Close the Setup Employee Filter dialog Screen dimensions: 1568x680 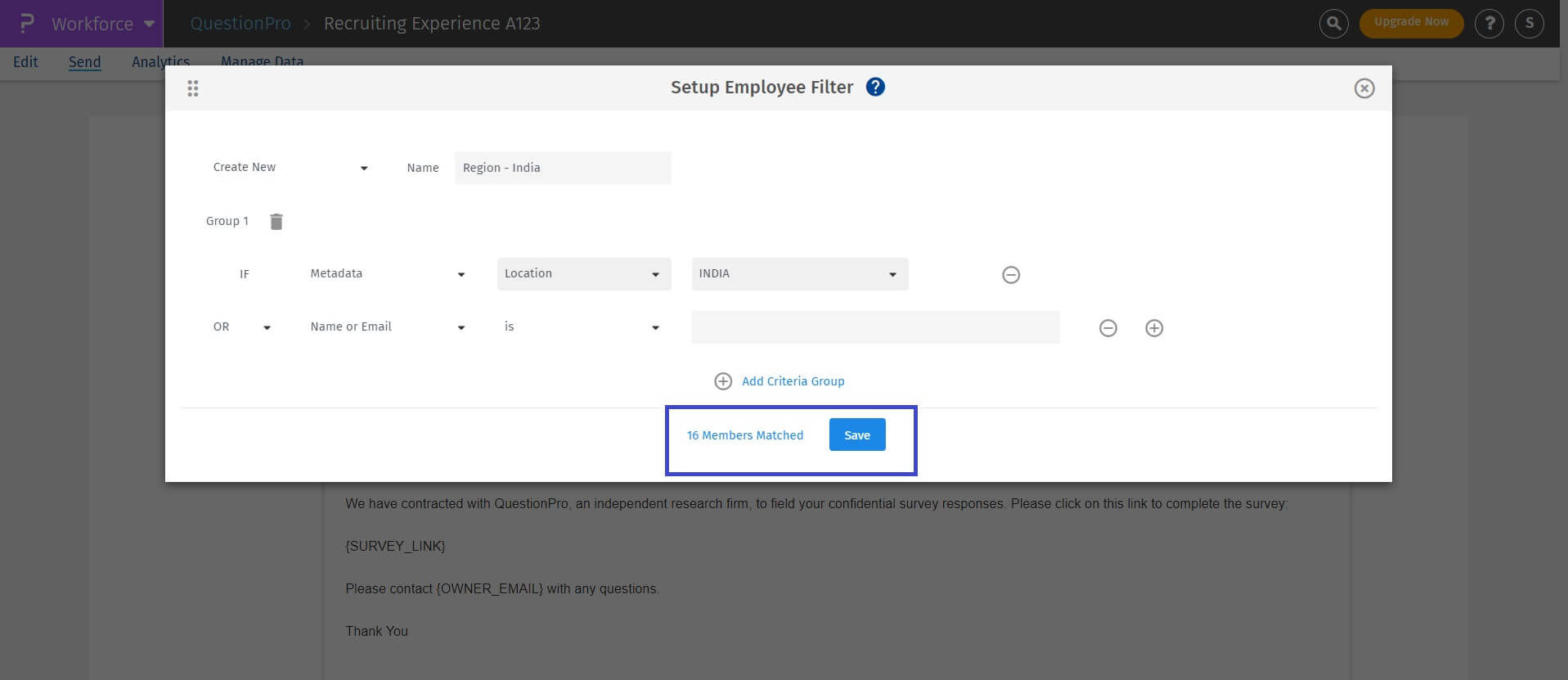tap(1364, 88)
